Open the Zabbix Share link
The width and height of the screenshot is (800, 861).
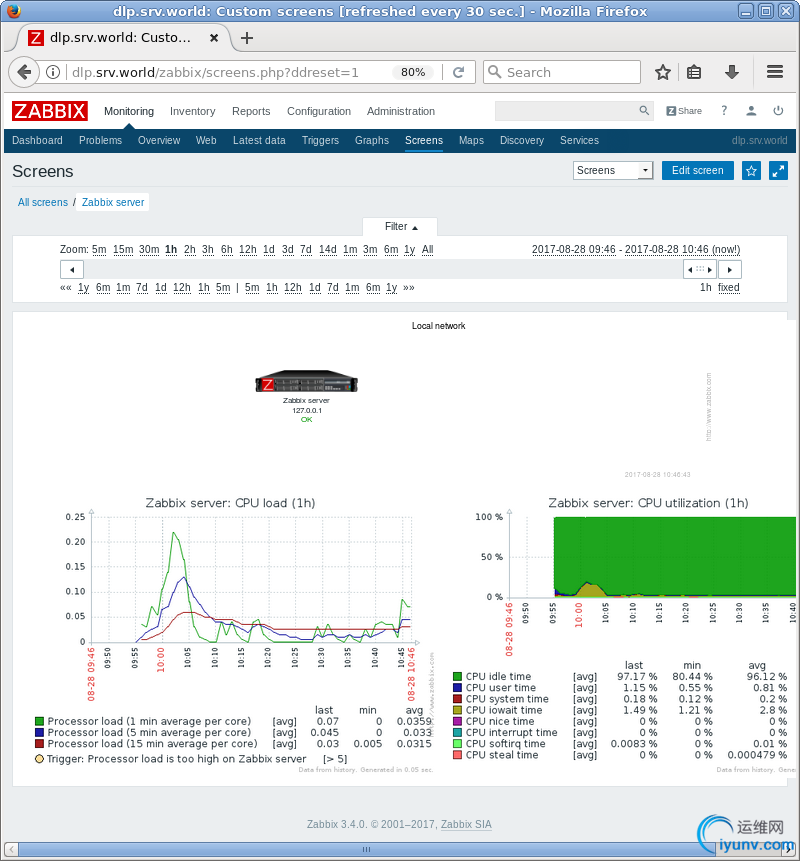[684, 111]
